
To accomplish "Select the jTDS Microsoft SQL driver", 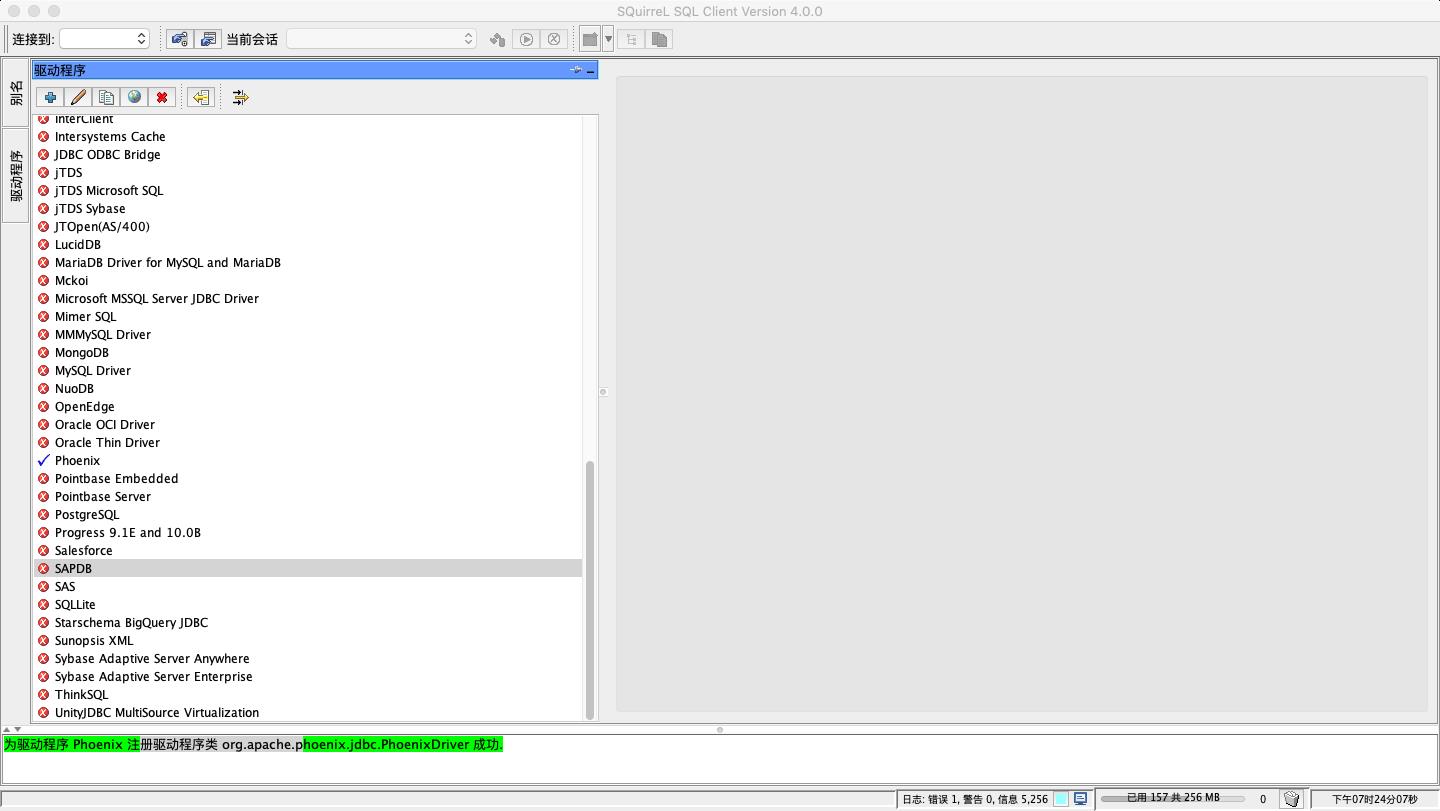I will pyautogui.click(x=308, y=190).
